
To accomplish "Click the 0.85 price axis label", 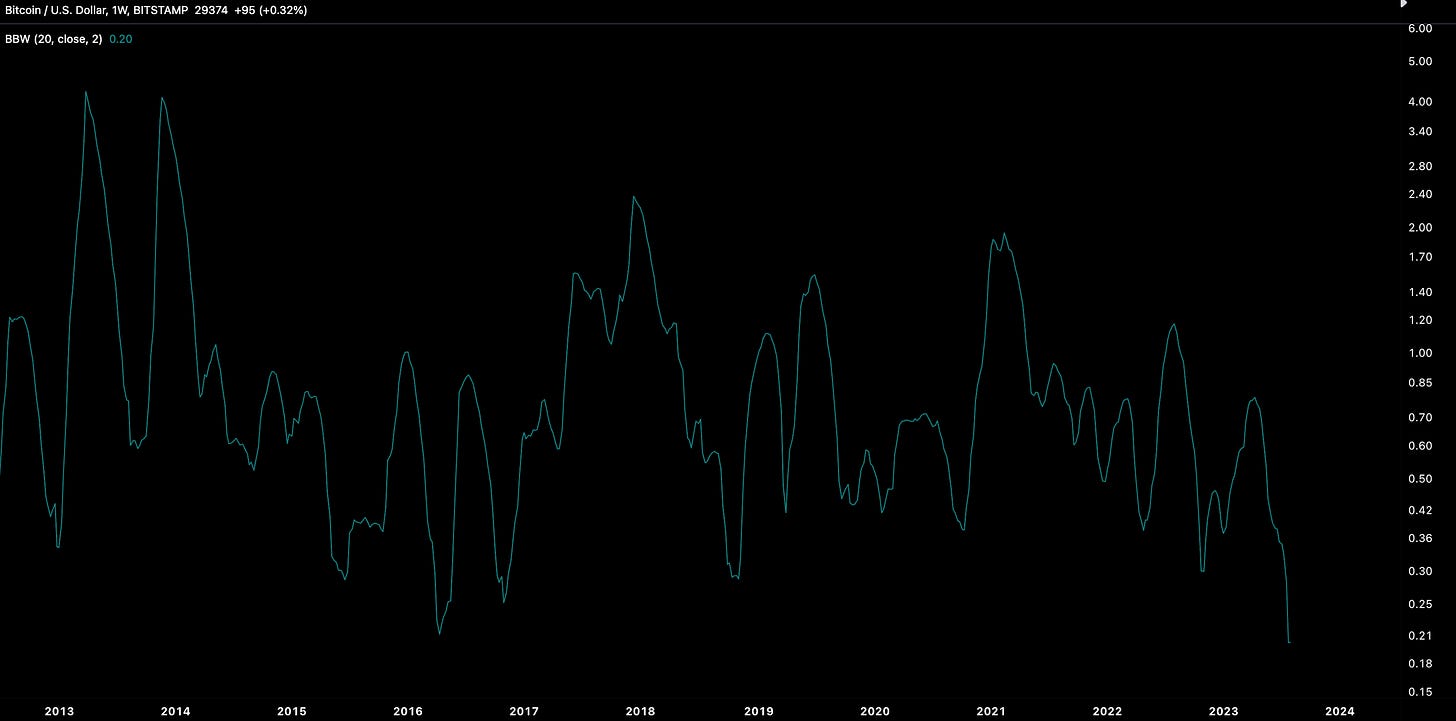I will pyautogui.click(x=1420, y=382).
